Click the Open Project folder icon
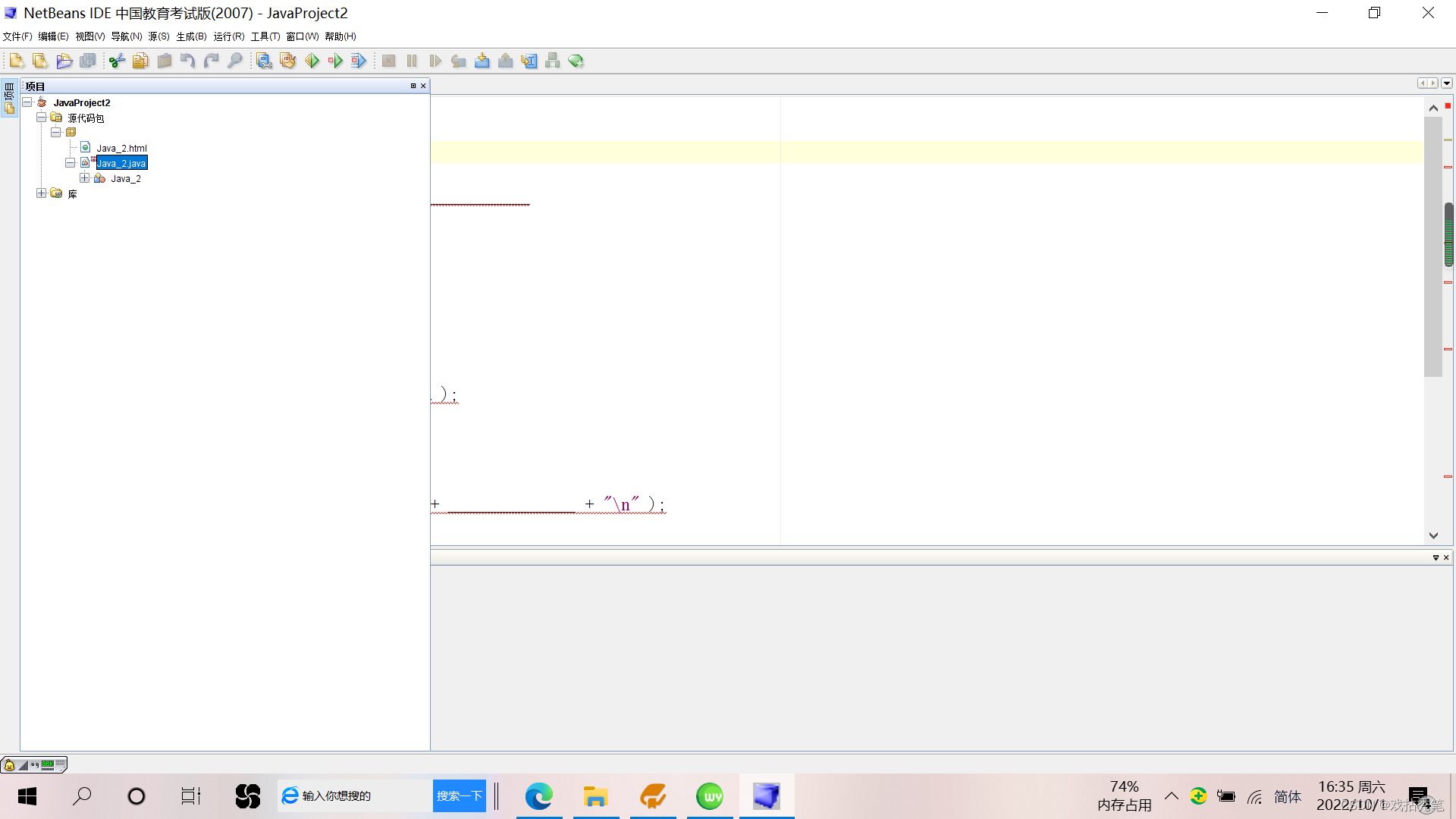The width and height of the screenshot is (1456, 819). (64, 61)
